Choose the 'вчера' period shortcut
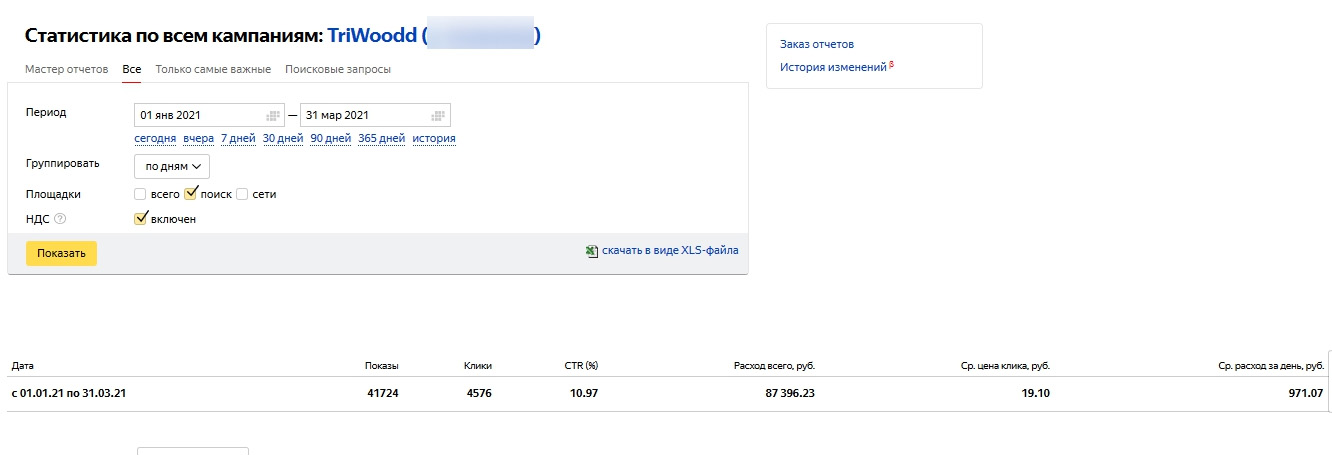 (198, 139)
